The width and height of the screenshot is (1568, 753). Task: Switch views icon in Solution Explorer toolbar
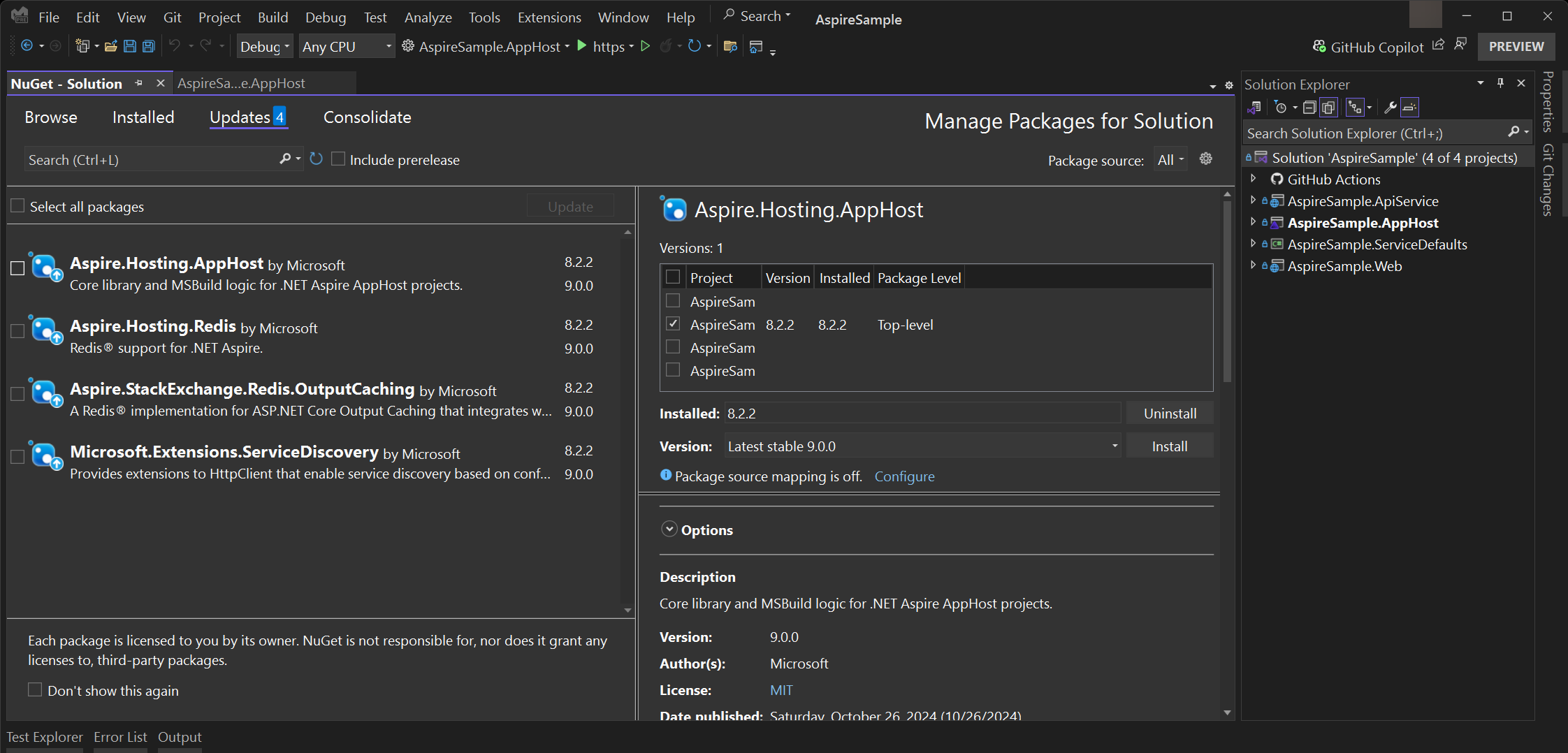tap(1254, 108)
